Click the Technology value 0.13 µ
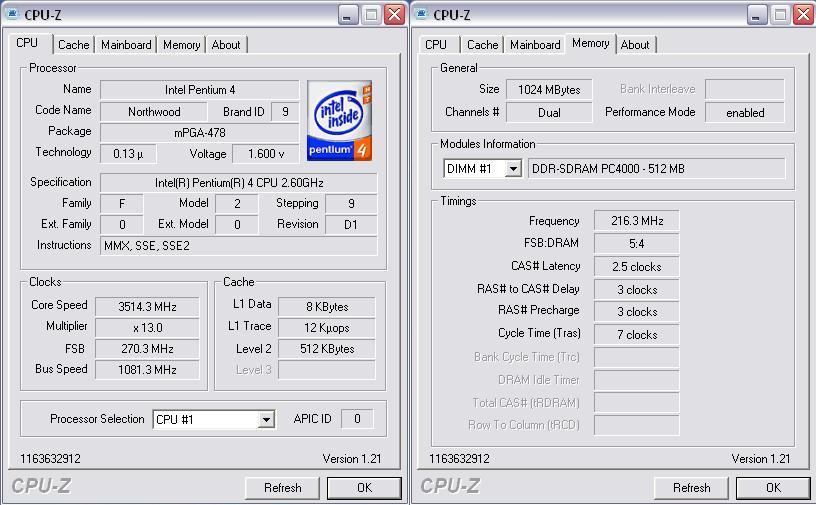 128,154
